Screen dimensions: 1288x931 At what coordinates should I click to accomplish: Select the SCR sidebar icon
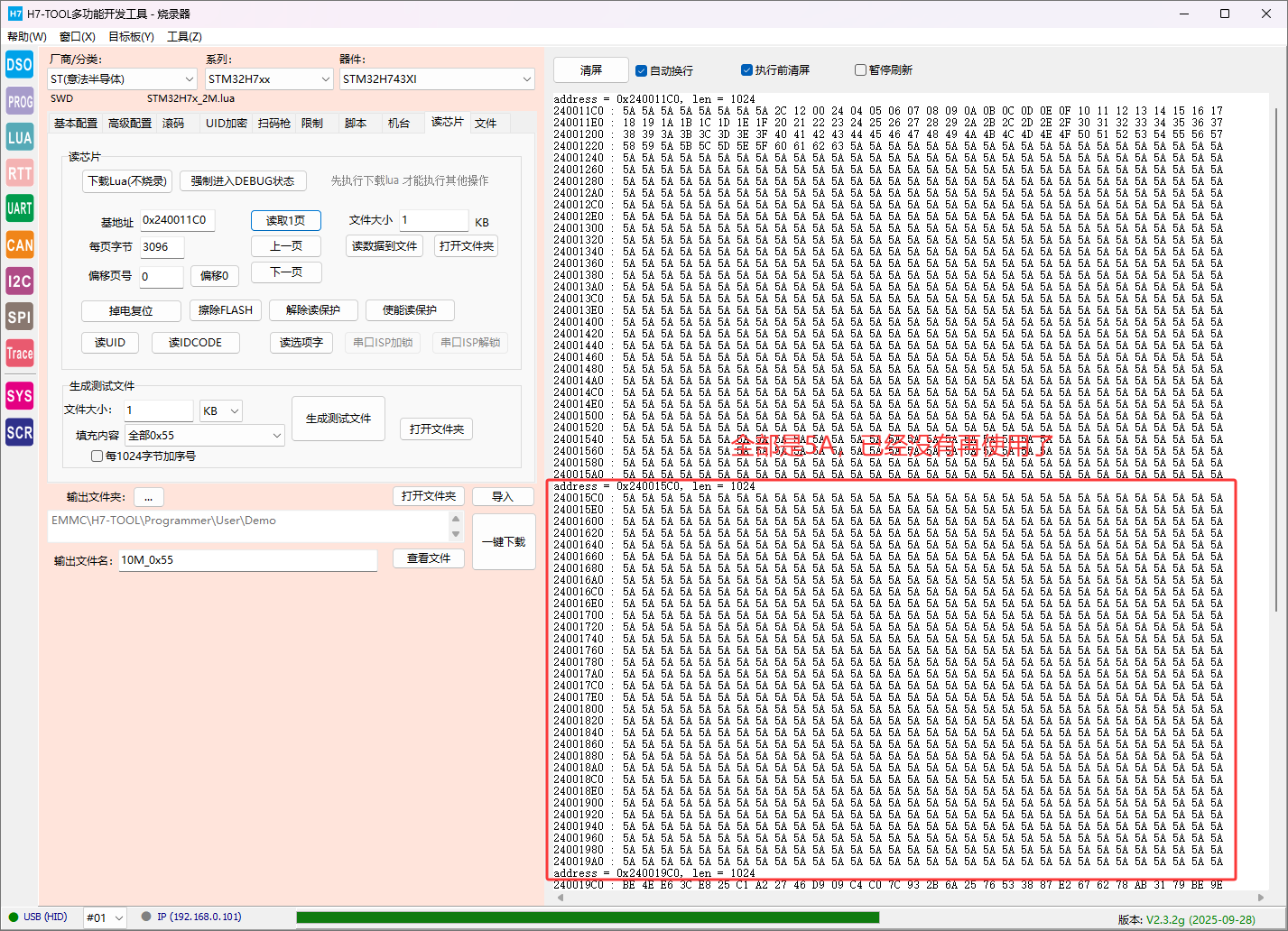click(x=19, y=432)
